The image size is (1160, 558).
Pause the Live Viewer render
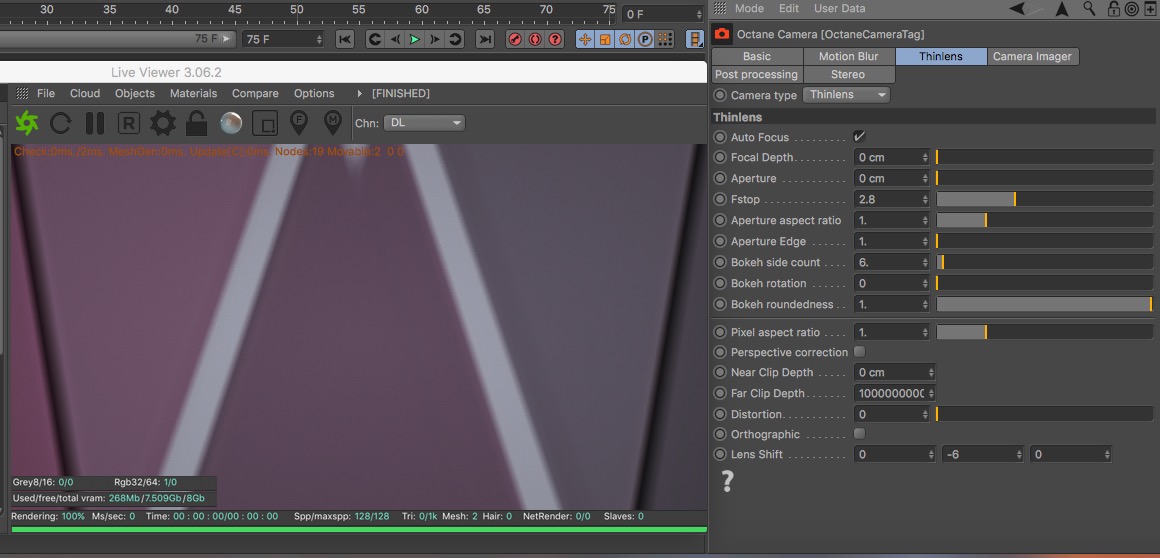pyautogui.click(x=95, y=123)
